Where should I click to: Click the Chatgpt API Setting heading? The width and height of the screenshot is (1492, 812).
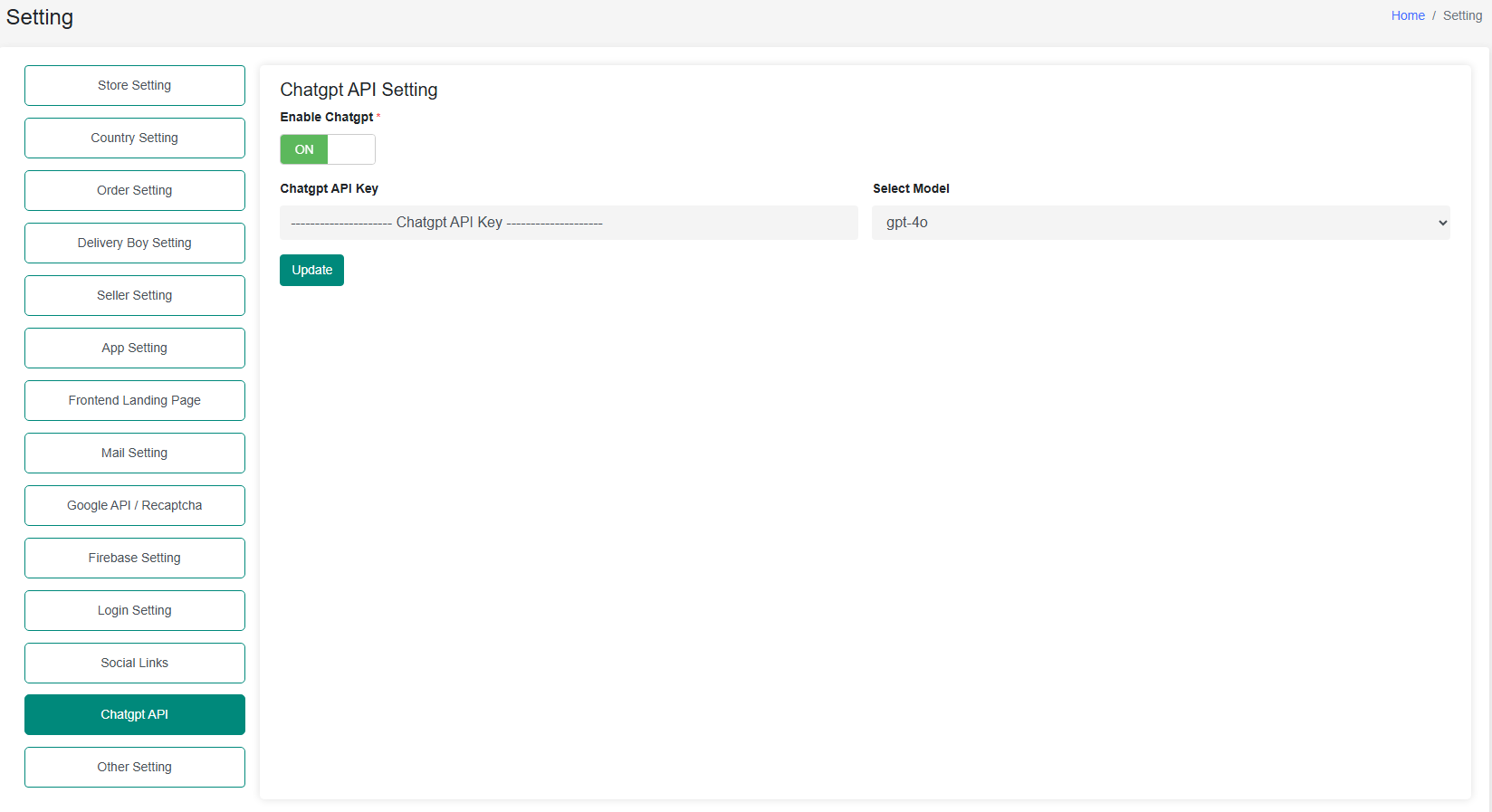(359, 90)
